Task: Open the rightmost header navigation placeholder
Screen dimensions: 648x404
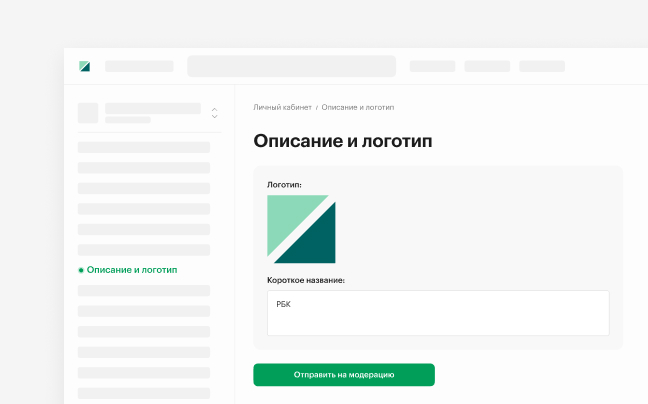Action: [x=542, y=66]
